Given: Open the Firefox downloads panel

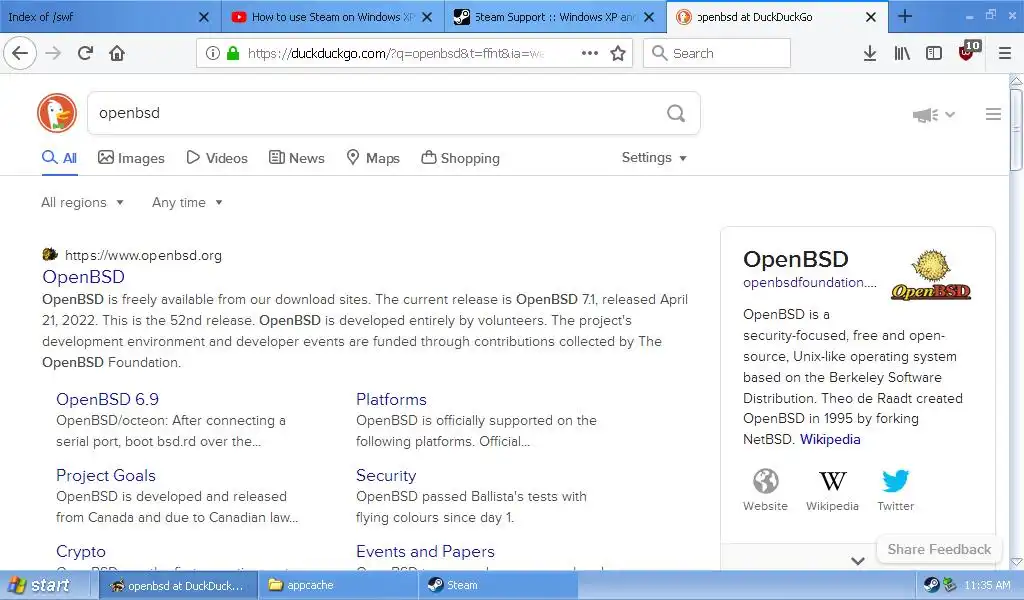Looking at the screenshot, I should point(870,53).
